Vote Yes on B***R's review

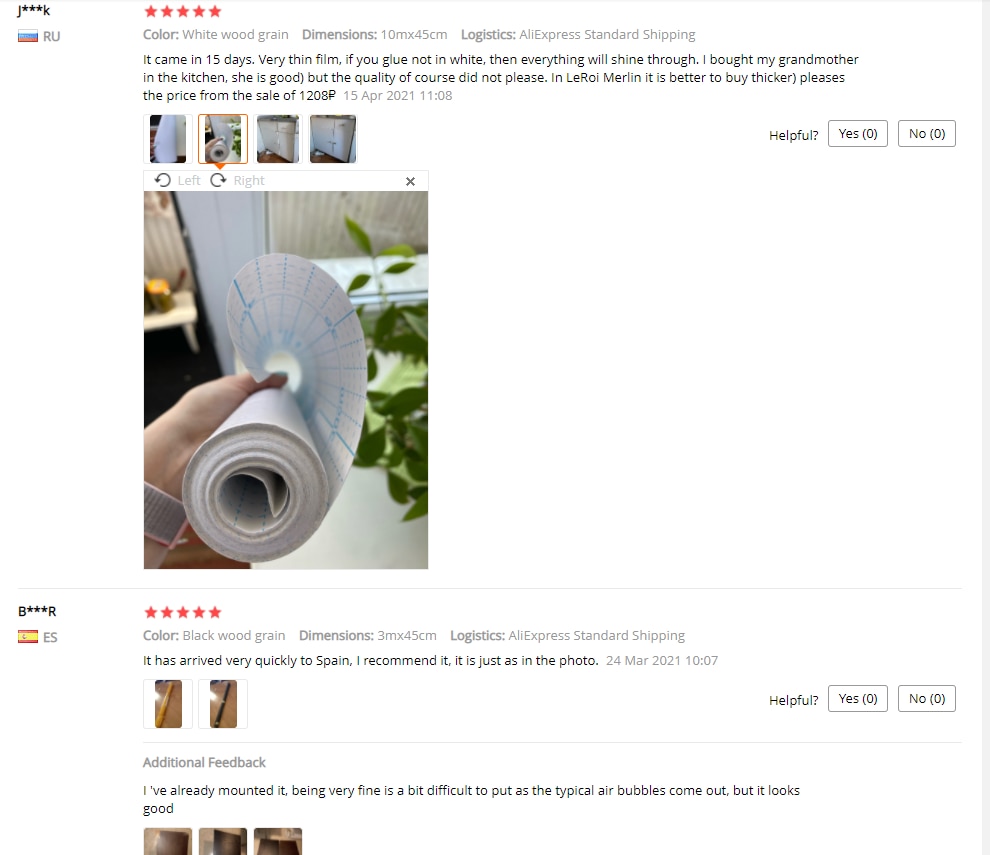pyautogui.click(x=857, y=699)
